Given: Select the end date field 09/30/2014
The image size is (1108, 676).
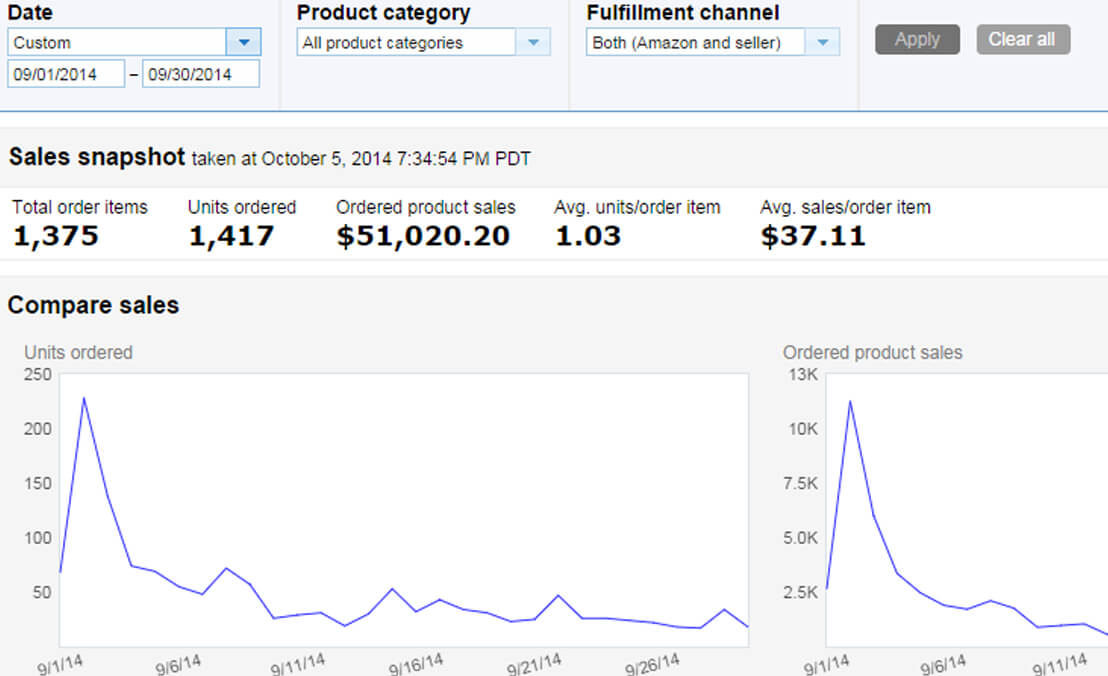Looking at the screenshot, I should point(201,74).
